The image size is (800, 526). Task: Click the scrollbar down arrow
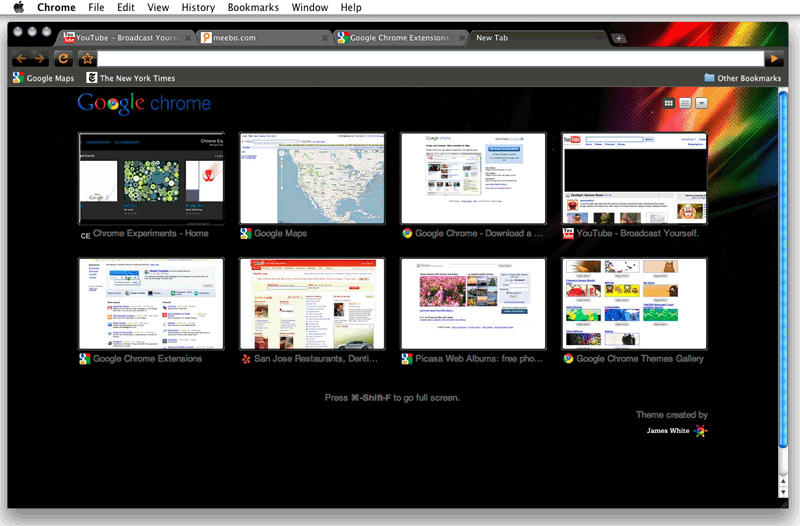783,493
